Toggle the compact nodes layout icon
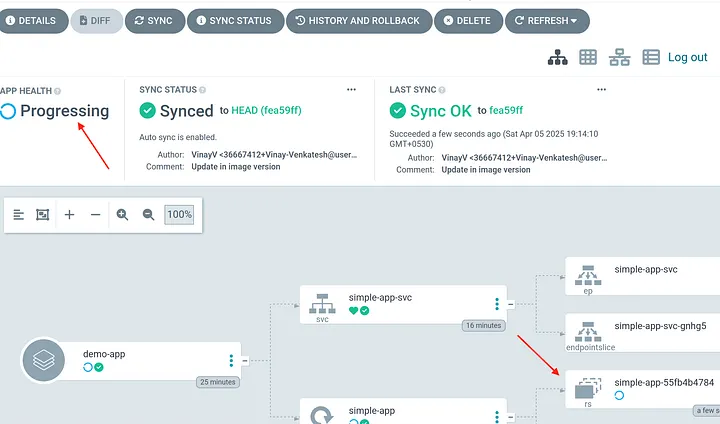 click(18, 214)
